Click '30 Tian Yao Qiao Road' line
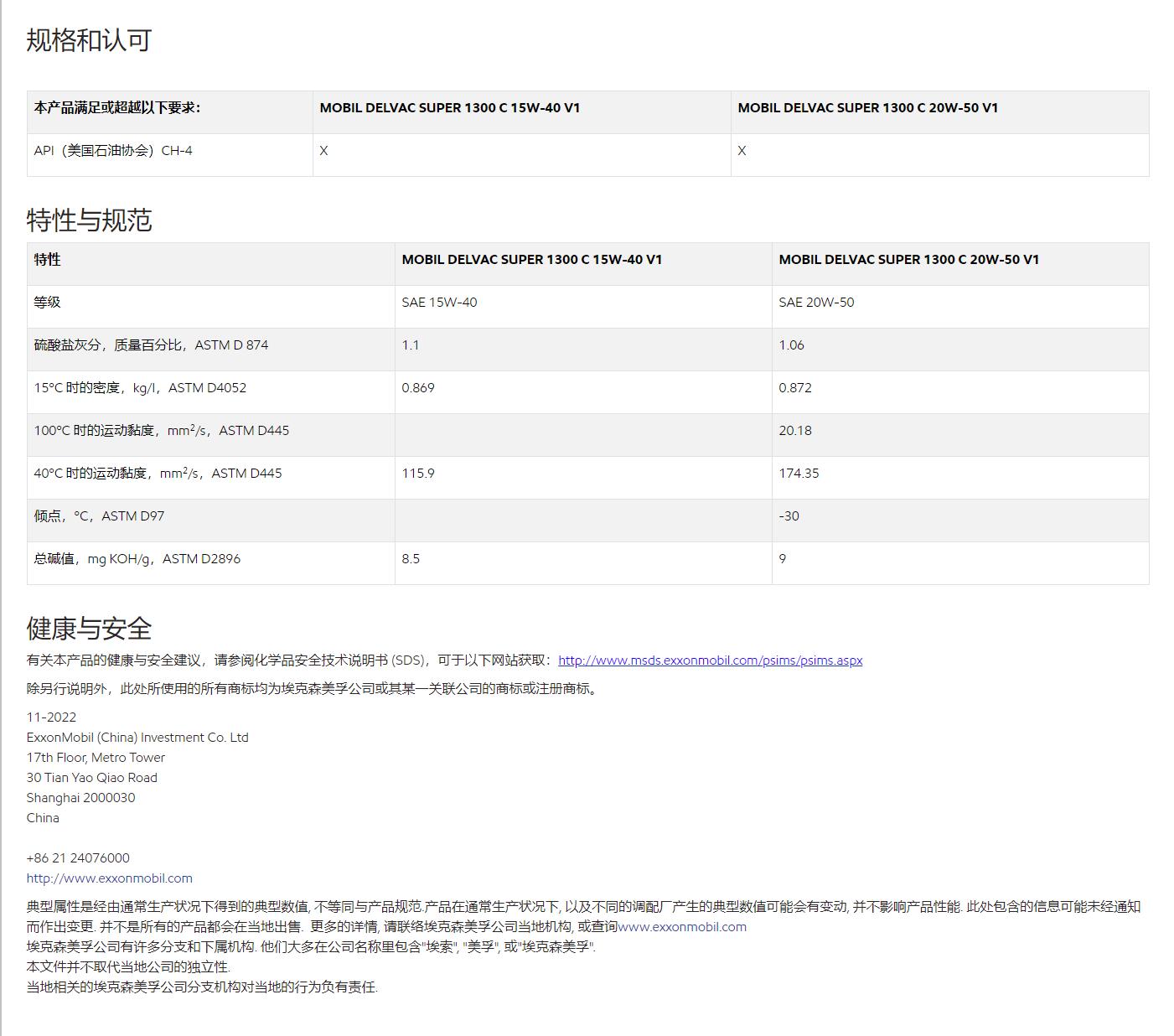This screenshot has width=1174, height=1036. [x=92, y=778]
